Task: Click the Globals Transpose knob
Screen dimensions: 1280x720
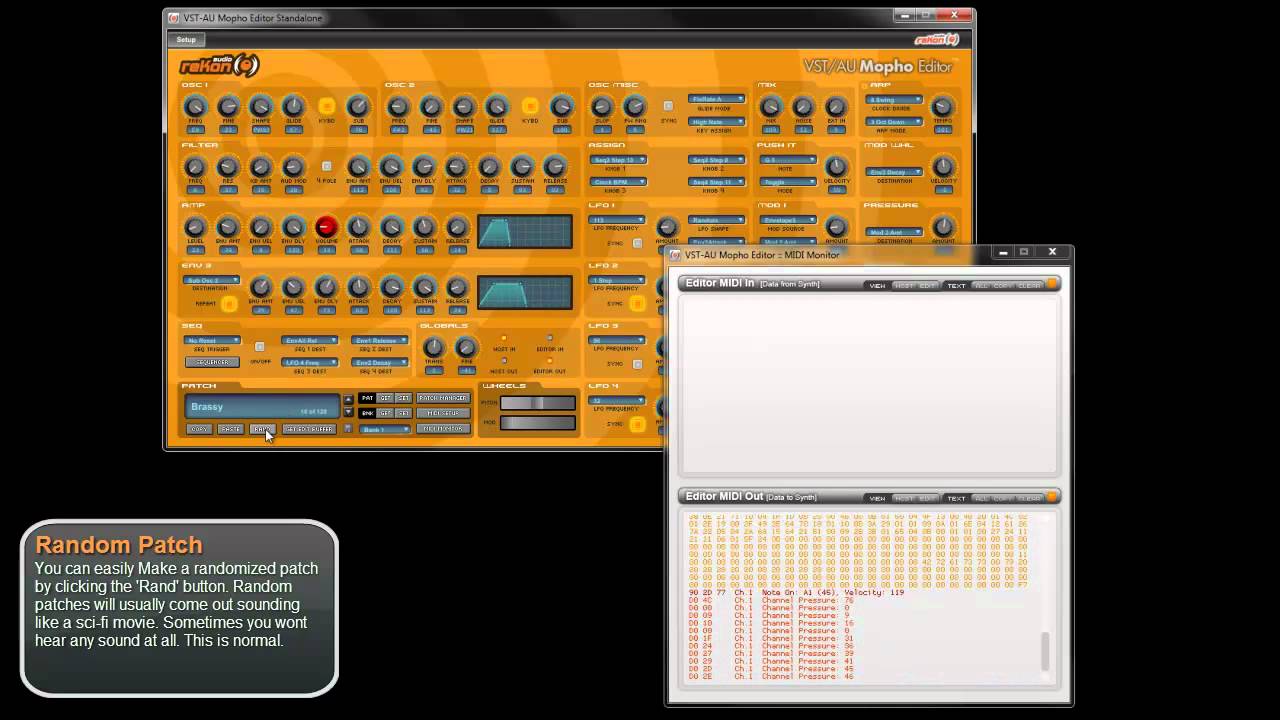Action: point(434,348)
